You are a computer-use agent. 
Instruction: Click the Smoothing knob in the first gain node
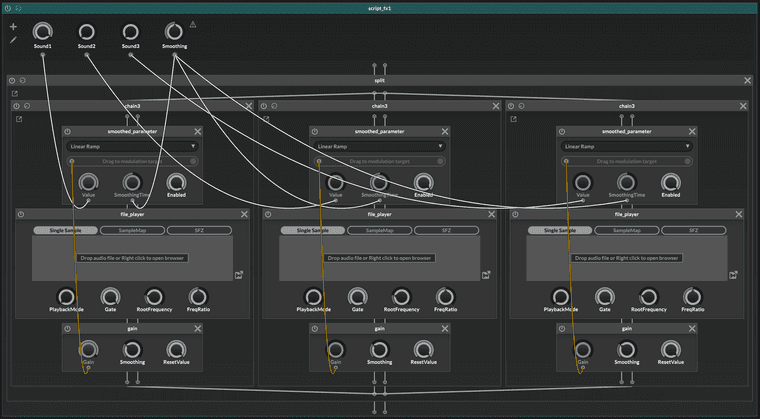coord(132,350)
